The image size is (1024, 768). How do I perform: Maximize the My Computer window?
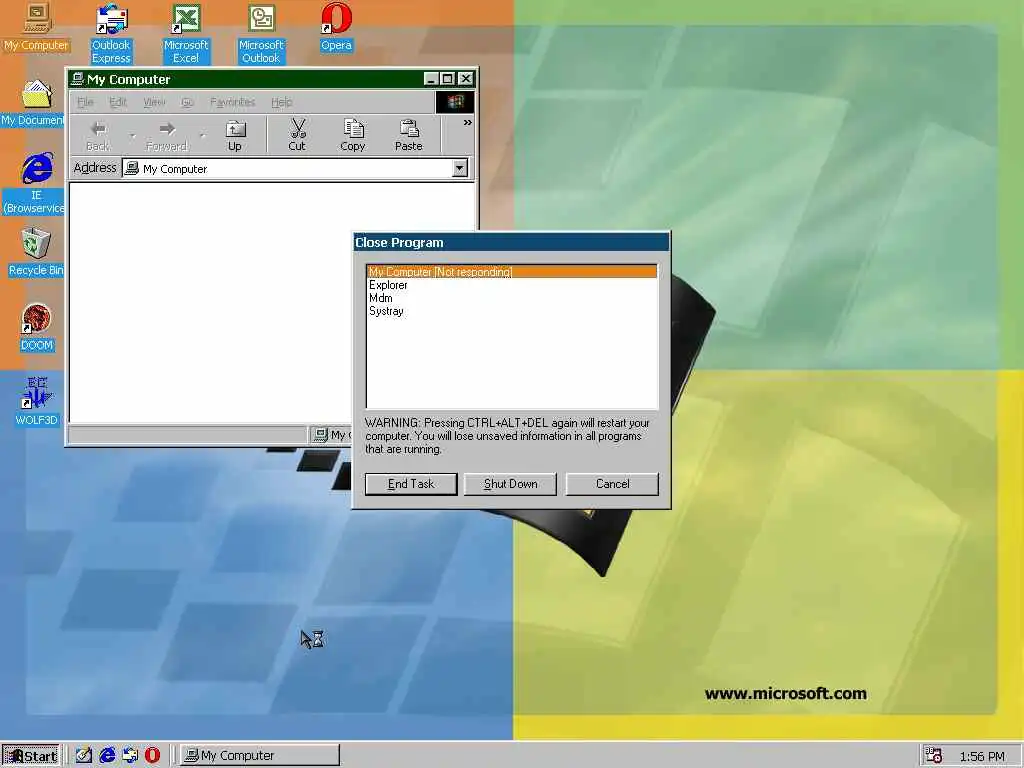point(447,79)
